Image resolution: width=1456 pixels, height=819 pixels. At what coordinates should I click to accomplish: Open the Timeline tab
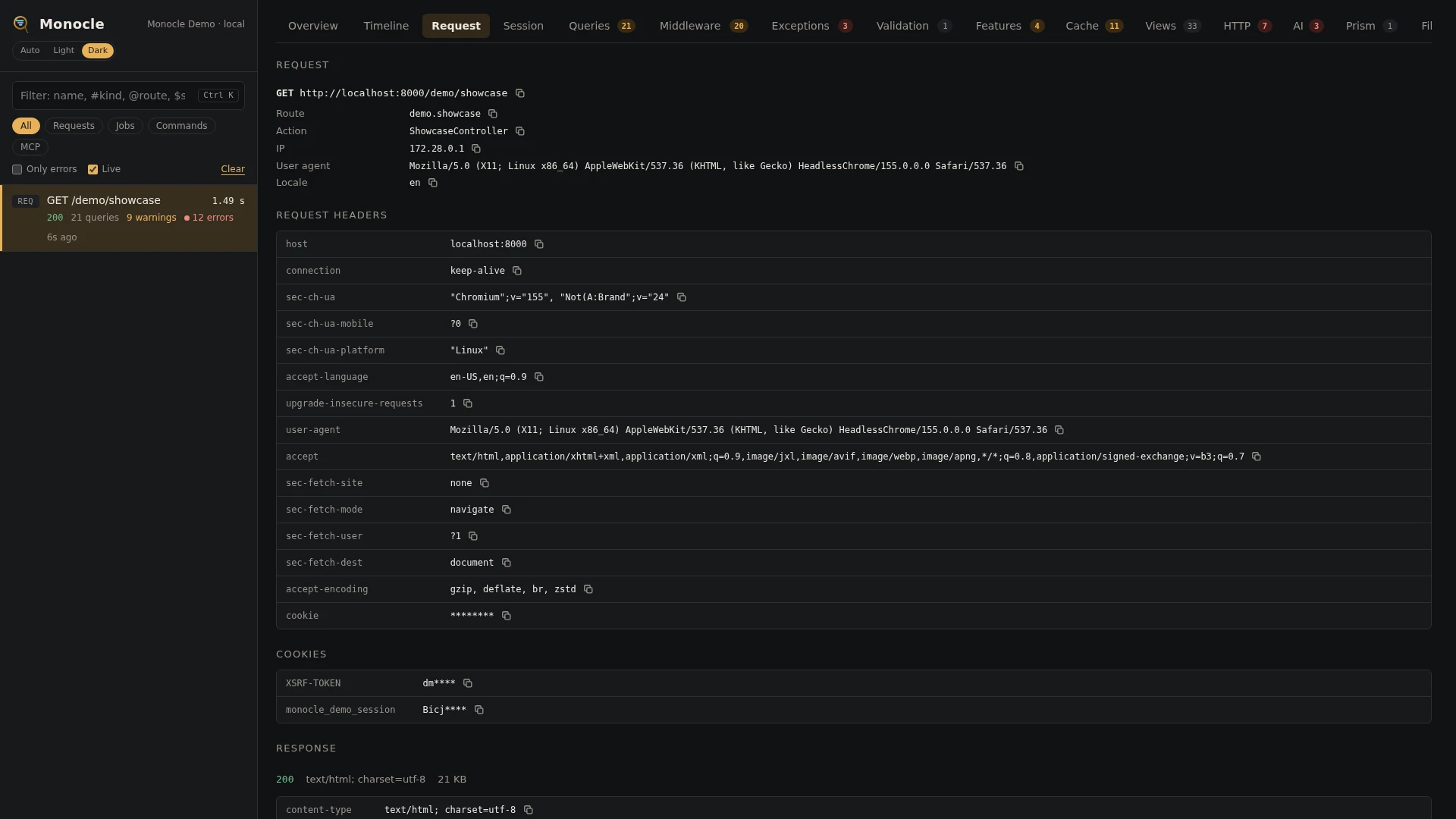(386, 26)
